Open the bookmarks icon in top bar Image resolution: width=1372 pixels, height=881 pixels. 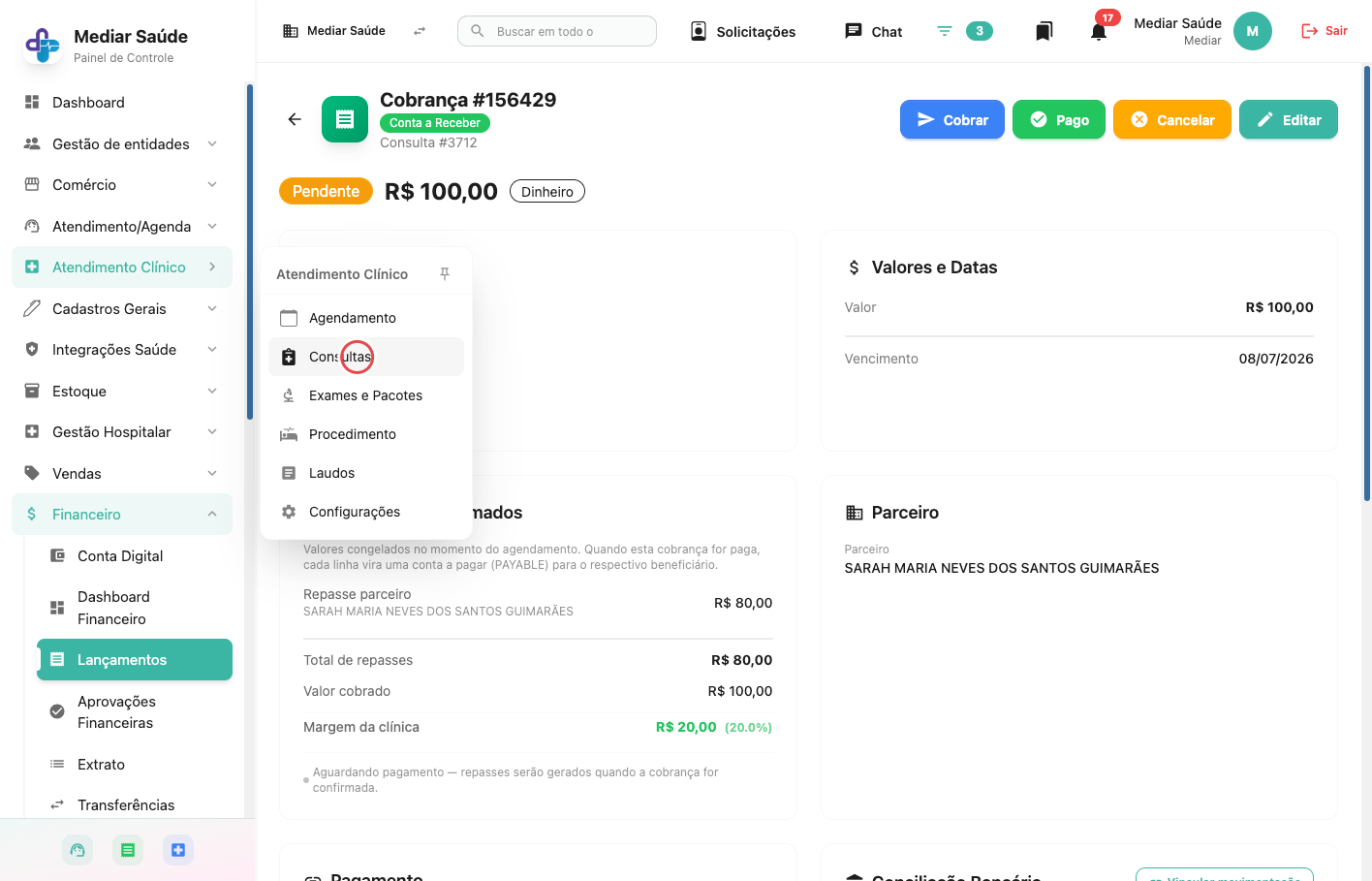pyautogui.click(x=1044, y=32)
